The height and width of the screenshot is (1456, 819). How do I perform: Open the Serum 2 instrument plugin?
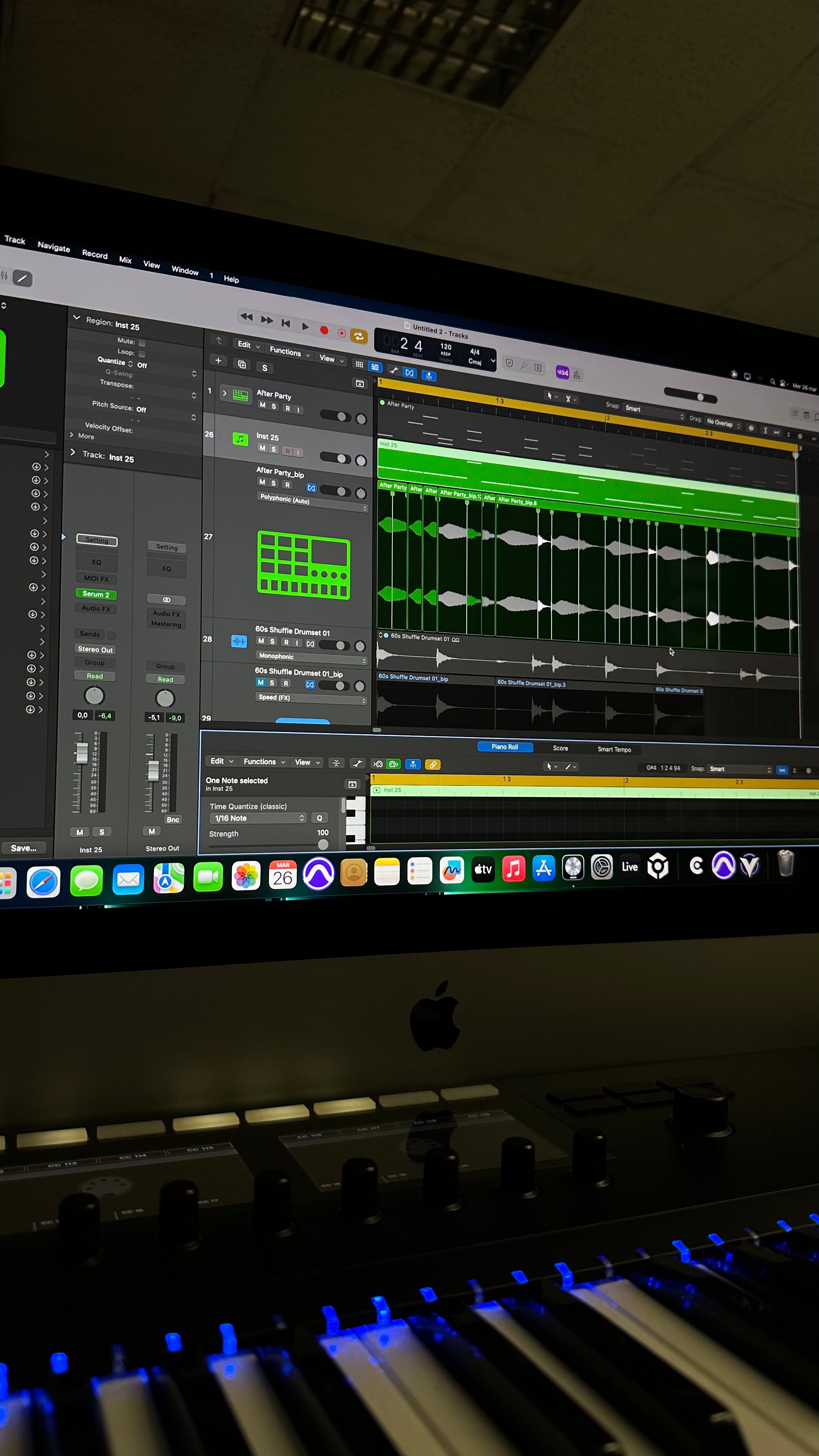point(96,594)
